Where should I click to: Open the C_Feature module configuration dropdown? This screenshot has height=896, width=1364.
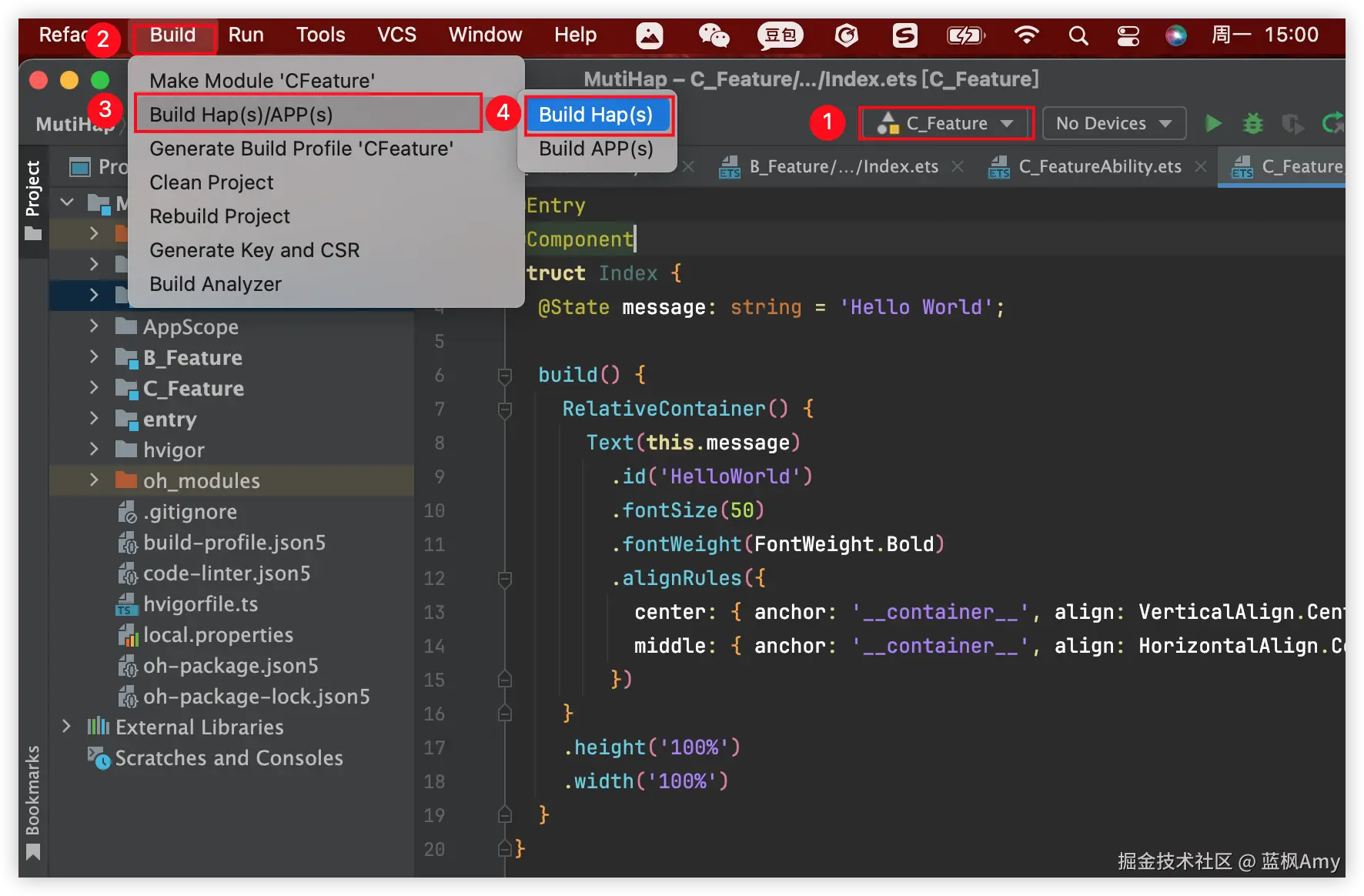946,123
